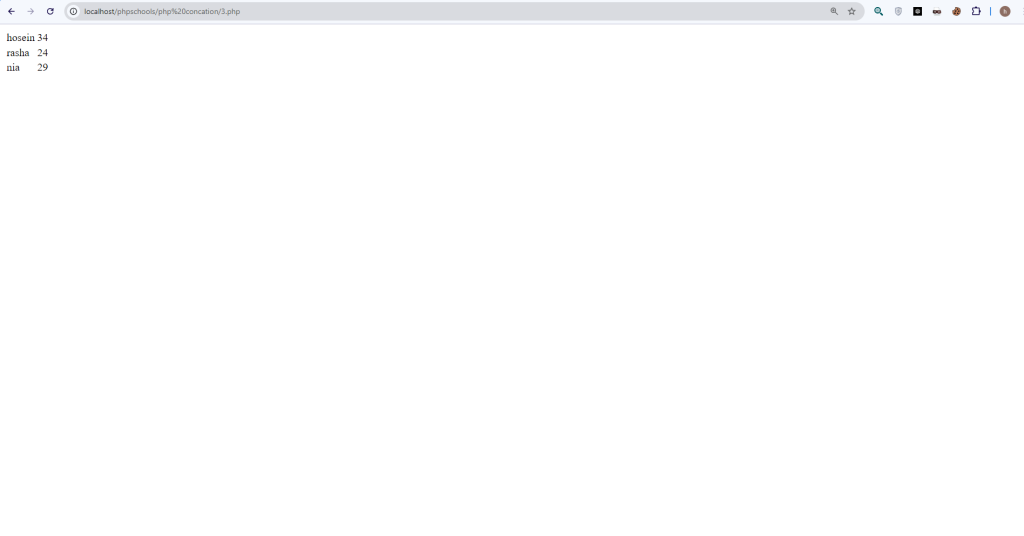Click the name hosein in the table
Screen dimensions: 1024x536
tap(20, 38)
